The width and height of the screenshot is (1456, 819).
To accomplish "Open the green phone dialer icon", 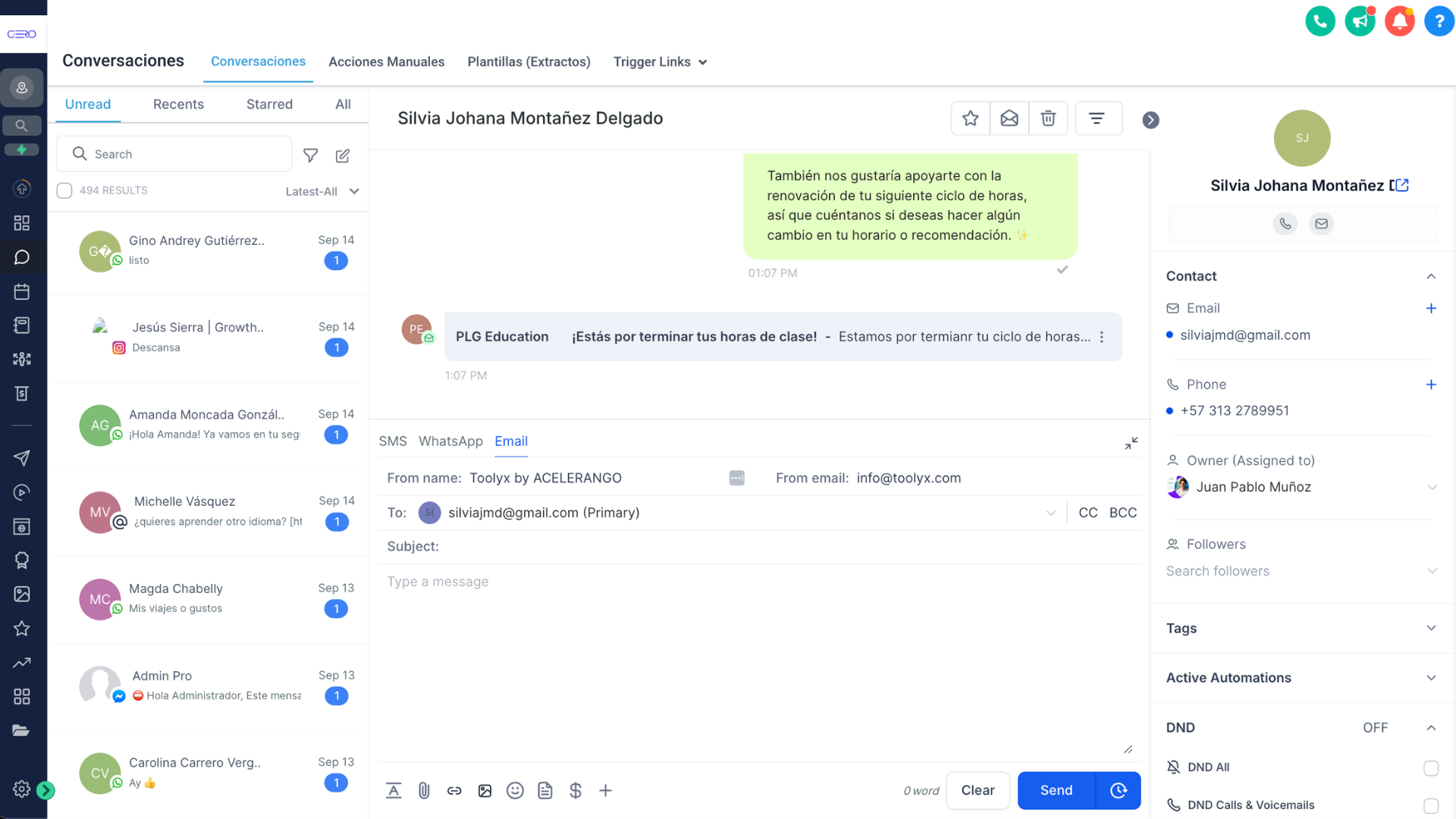I will (x=1319, y=21).
